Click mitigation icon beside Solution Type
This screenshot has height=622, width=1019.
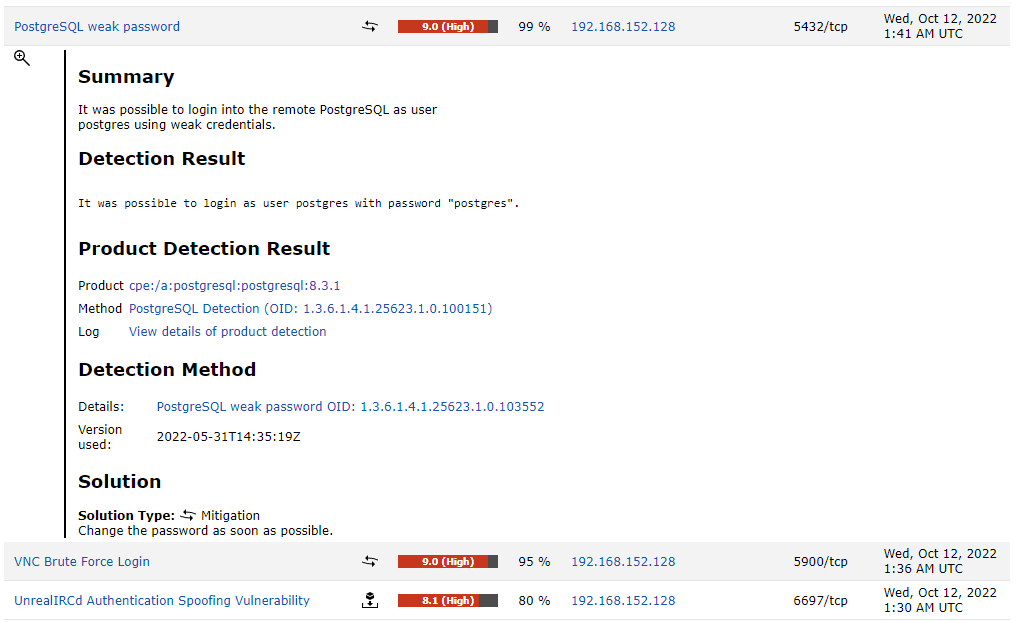pyautogui.click(x=188, y=515)
